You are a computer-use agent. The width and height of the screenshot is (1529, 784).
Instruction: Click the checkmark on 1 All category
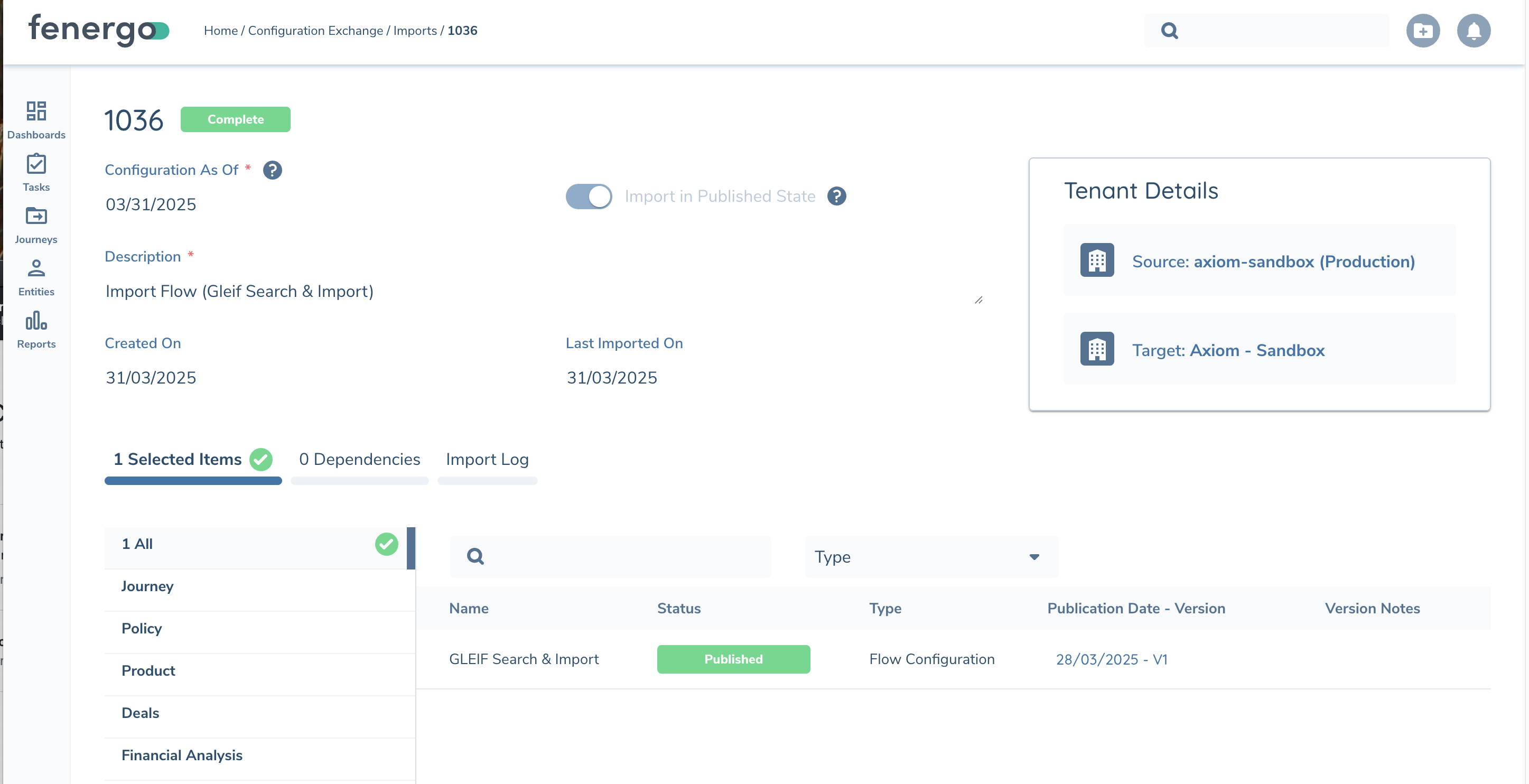(386, 544)
